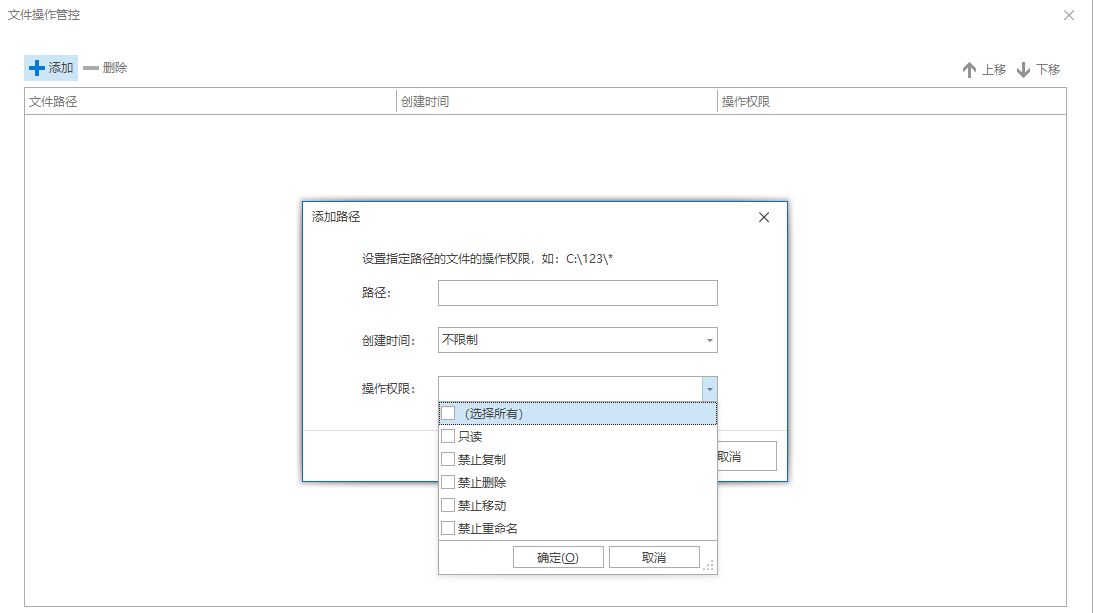Check the (选择所有) select-all checkbox
The width and height of the screenshot is (1093, 613).
[448, 414]
